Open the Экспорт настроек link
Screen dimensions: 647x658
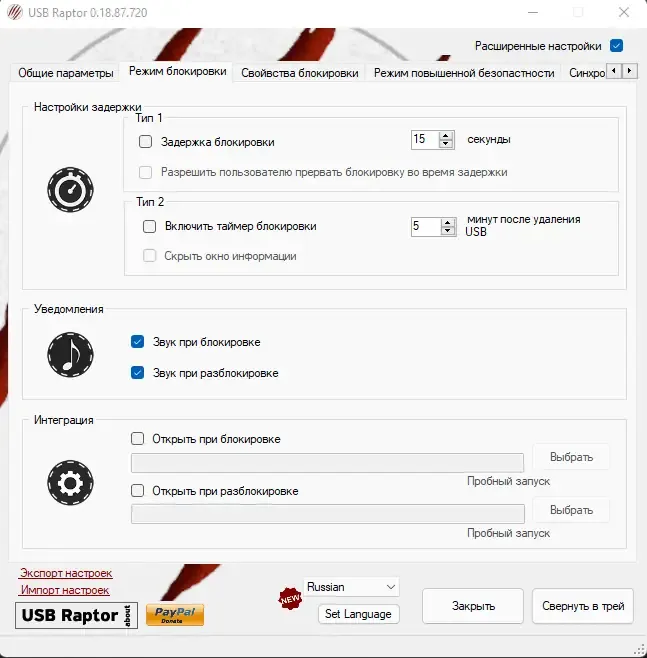coord(66,573)
